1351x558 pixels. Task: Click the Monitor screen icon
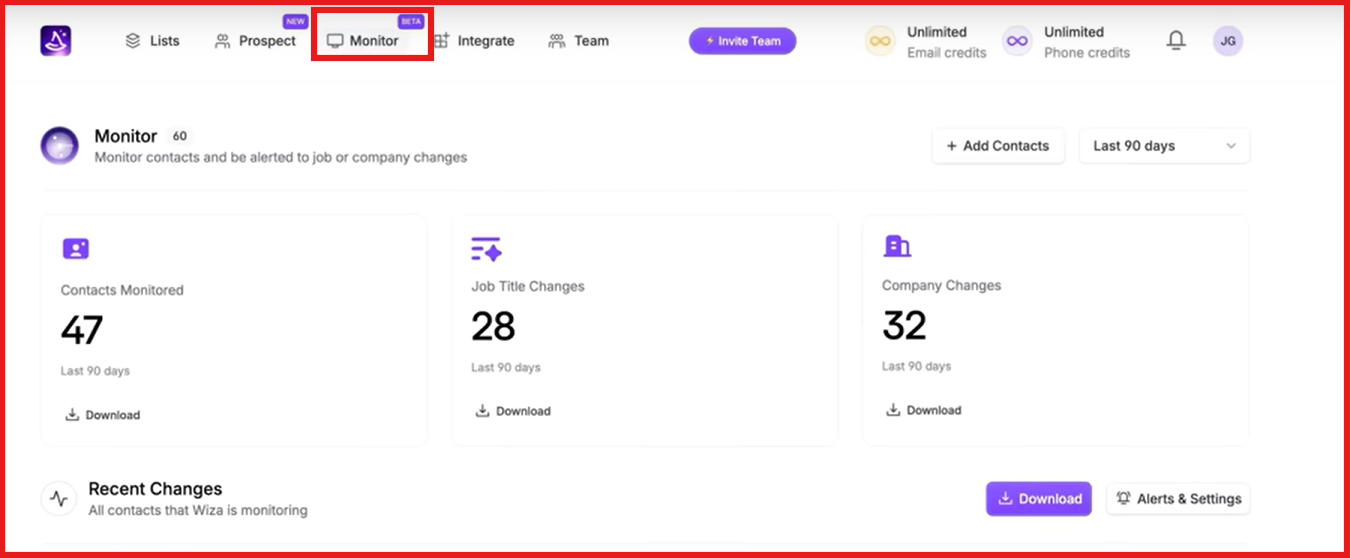tap(335, 41)
